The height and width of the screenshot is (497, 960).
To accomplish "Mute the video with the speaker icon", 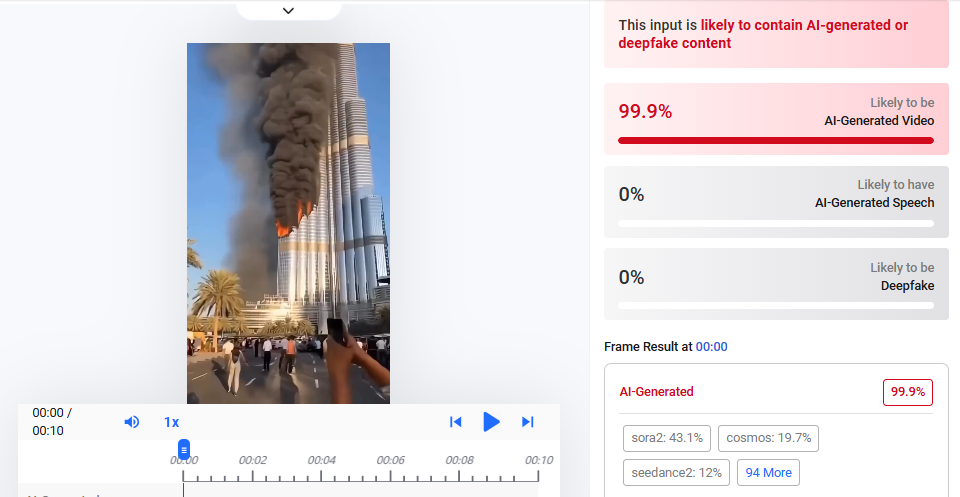I will (132, 422).
